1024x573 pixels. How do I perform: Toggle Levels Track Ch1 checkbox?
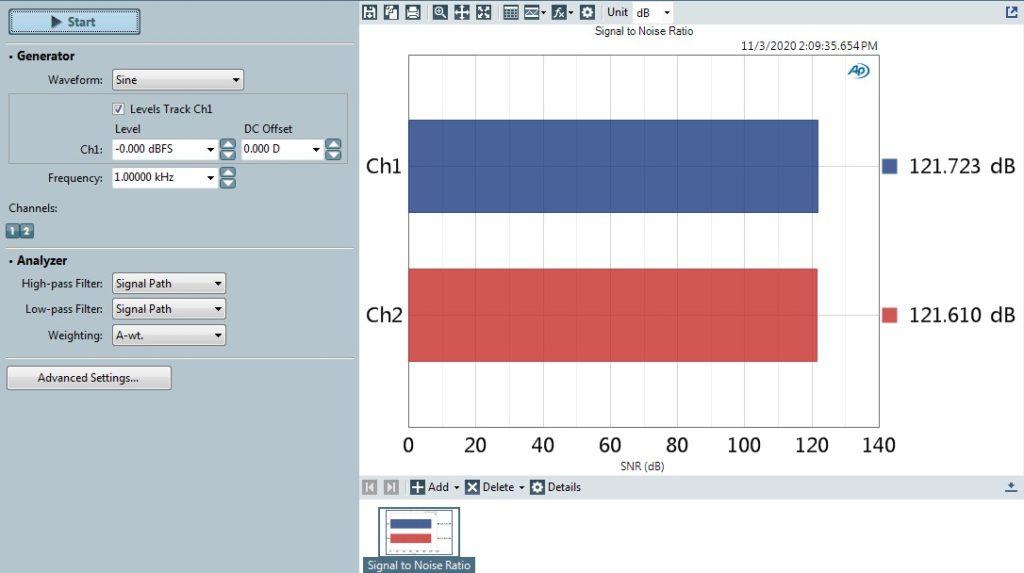(119, 109)
